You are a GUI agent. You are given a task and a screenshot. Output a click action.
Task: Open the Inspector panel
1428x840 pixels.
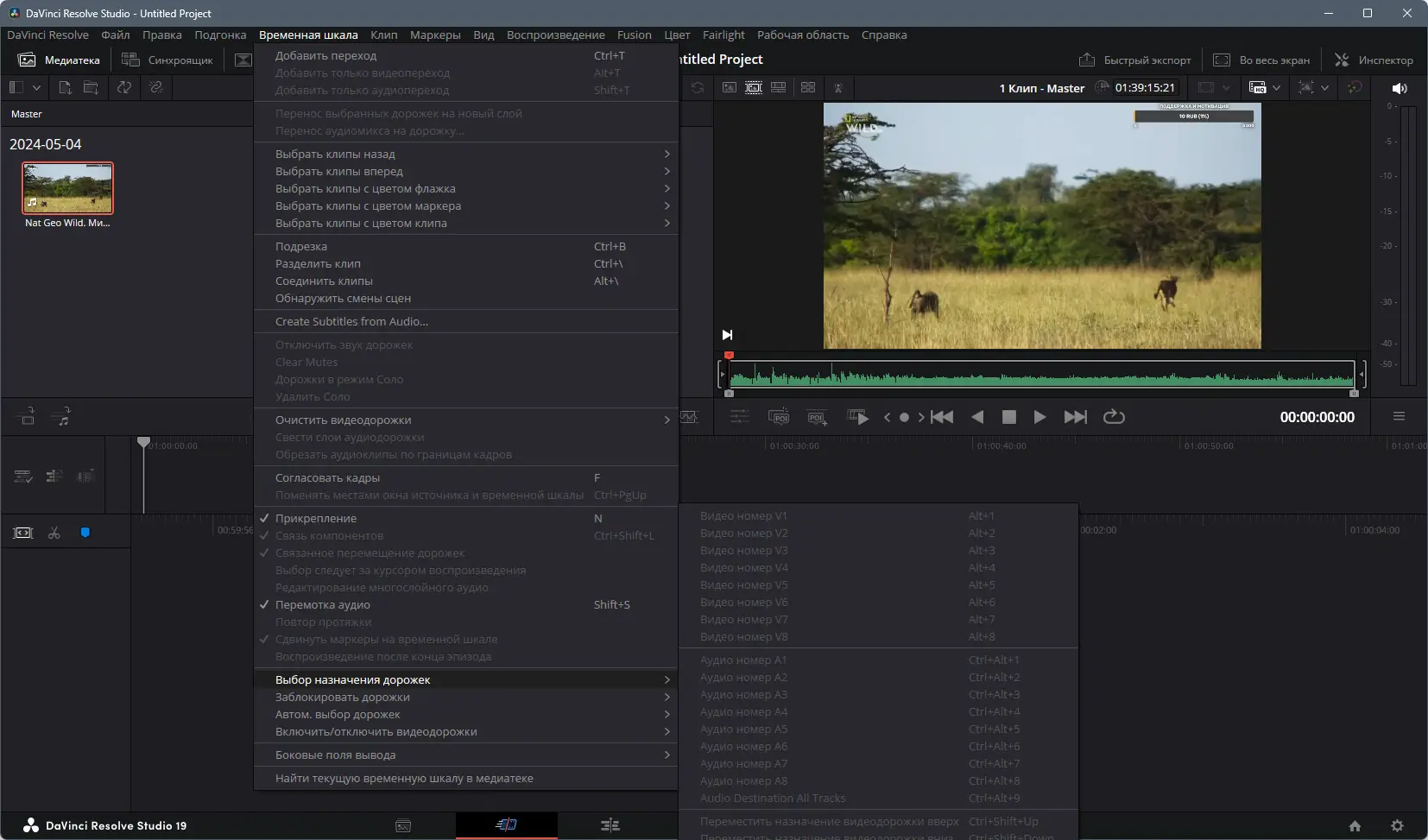point(1374,60)
